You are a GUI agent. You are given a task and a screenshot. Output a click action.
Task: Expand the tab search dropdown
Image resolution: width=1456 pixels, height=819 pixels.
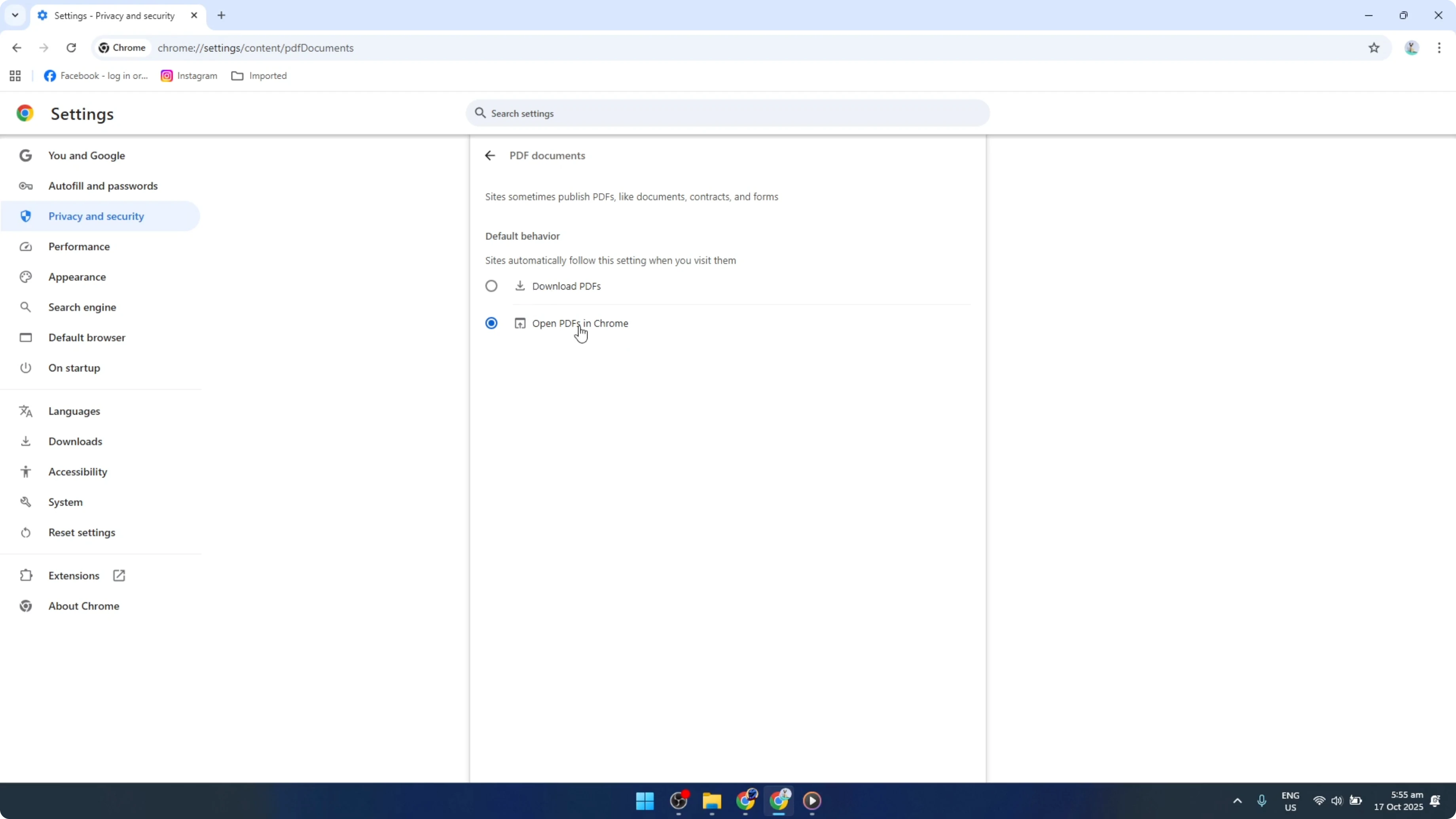pos(15,15)
